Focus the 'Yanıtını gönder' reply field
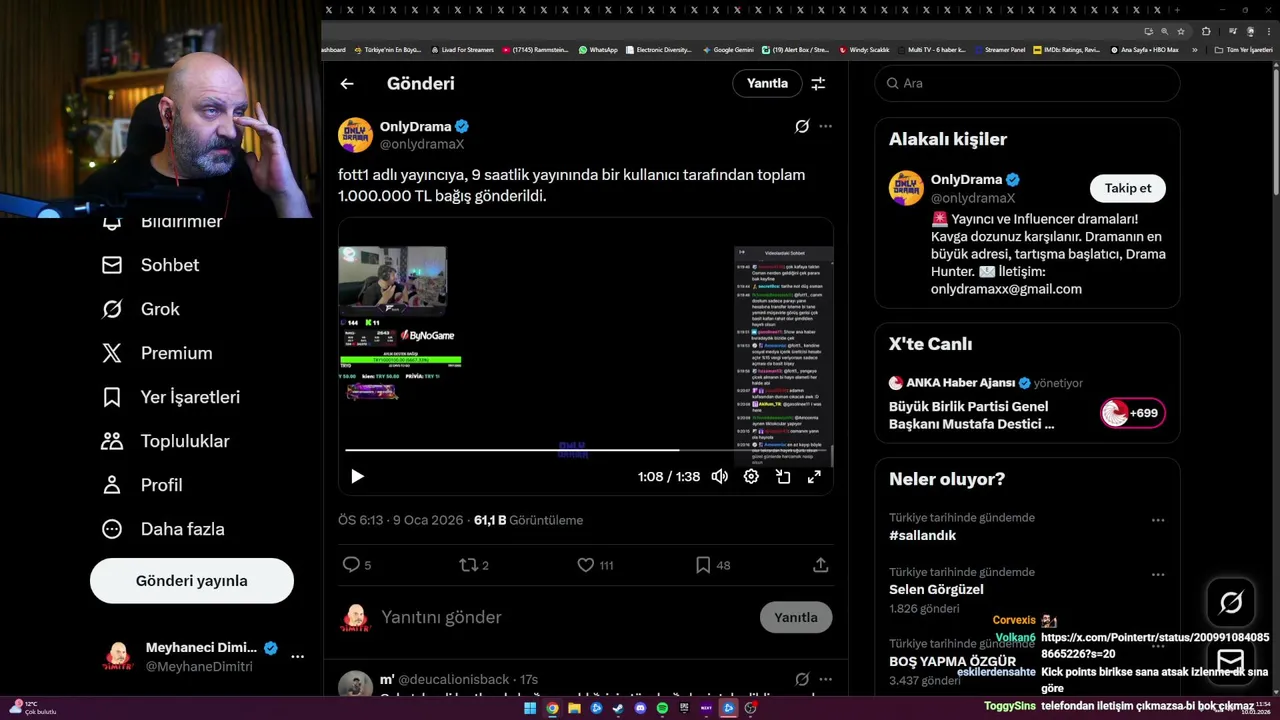The width and height of the screenshot is (1280, 720). point(565,617)
